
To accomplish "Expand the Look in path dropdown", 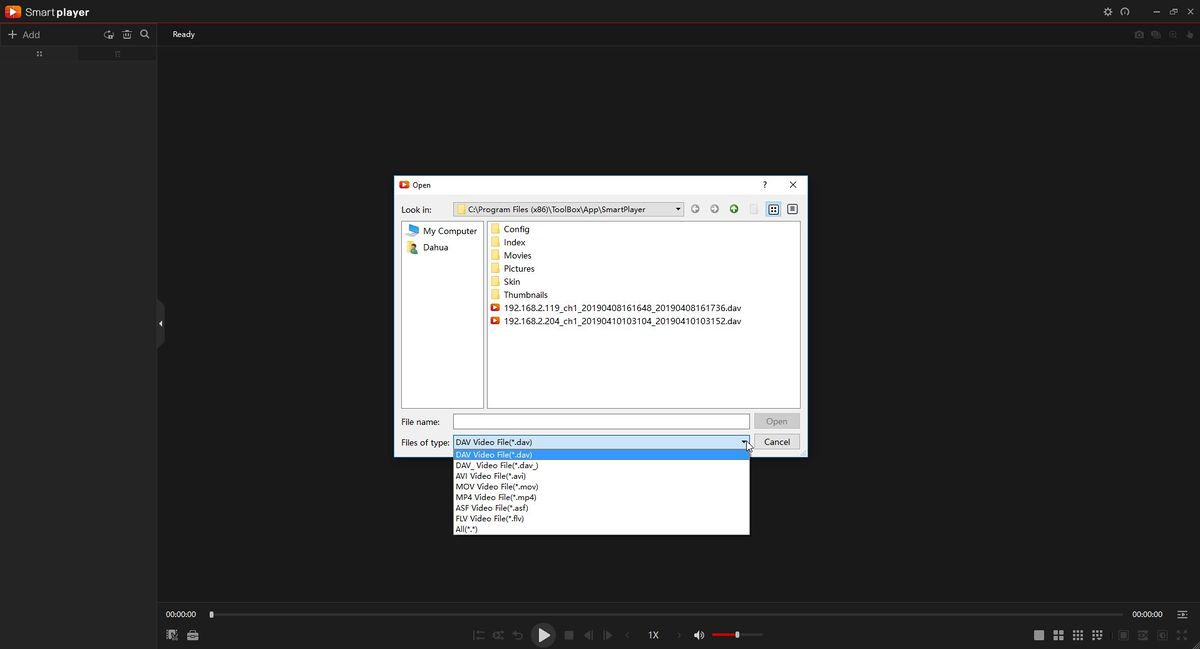I will pyautogui.click(x=678, y=209).
